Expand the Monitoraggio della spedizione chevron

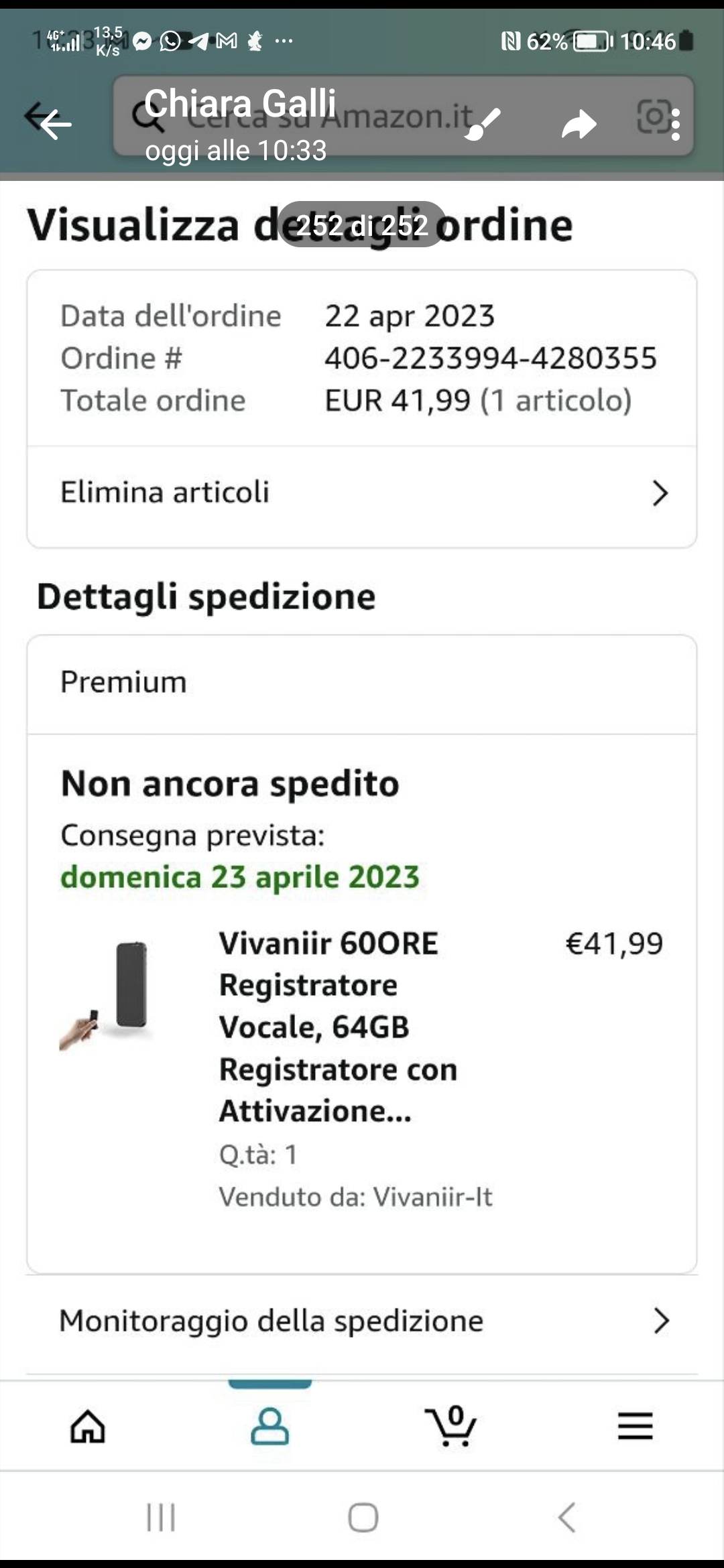[661, 1321]
